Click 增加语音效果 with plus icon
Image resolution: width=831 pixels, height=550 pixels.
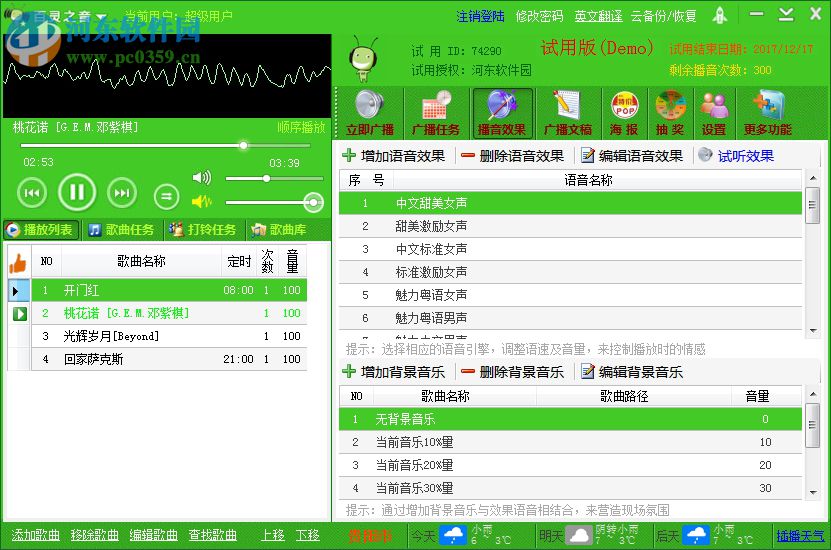click(x=394, y=156)
